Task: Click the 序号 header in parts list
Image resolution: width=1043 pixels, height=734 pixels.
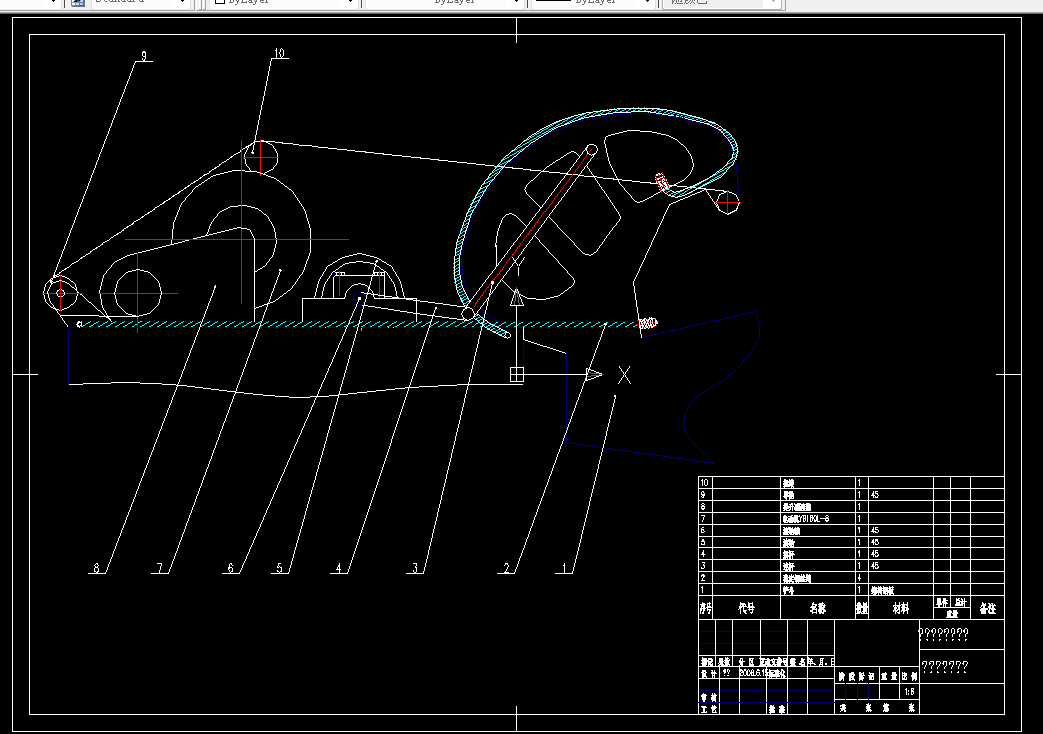Action: click(706, 608)
